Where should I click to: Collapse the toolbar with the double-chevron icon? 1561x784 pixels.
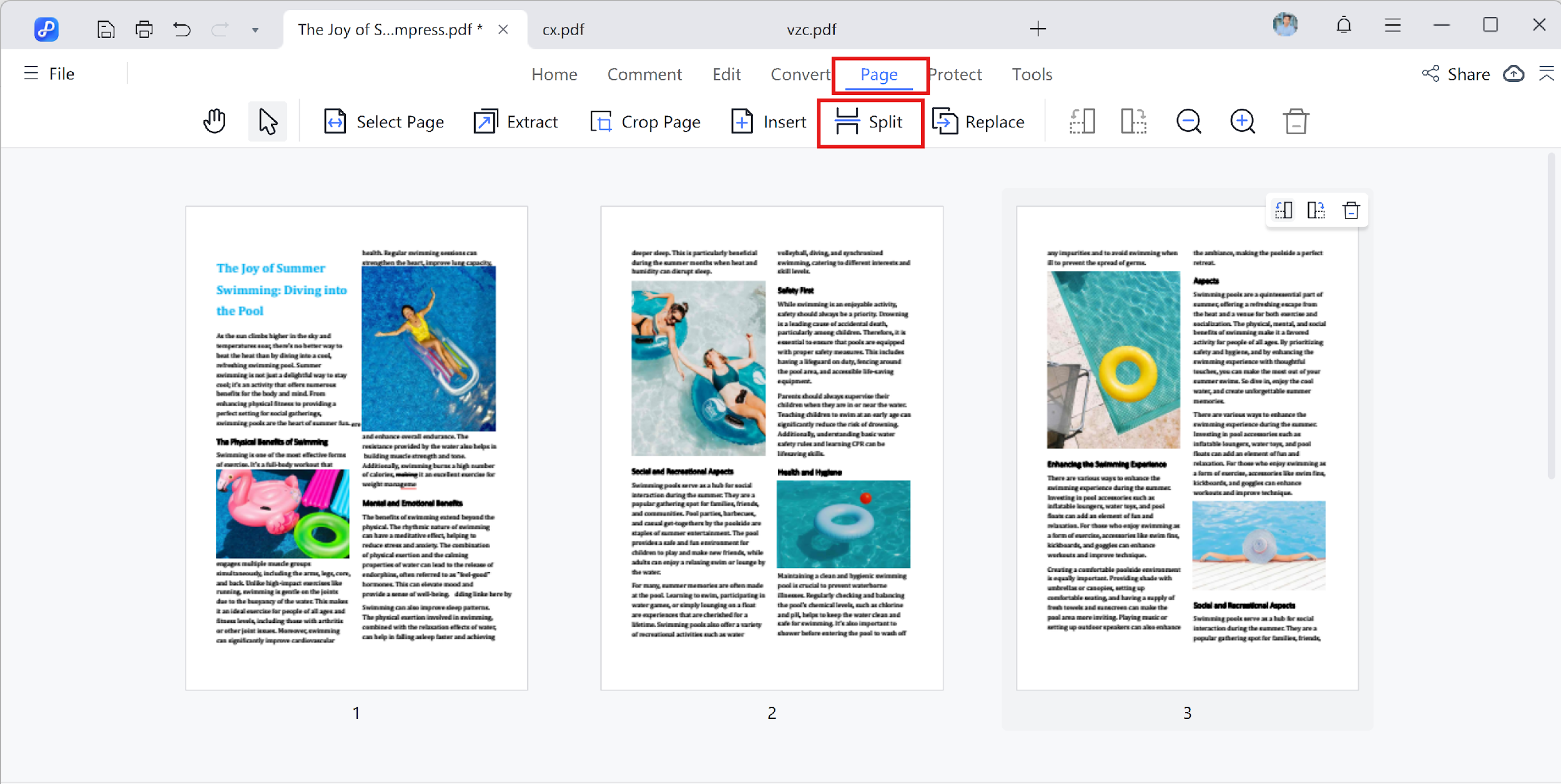click(1546, 74)
